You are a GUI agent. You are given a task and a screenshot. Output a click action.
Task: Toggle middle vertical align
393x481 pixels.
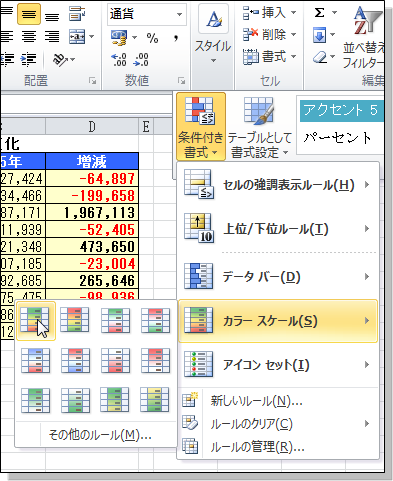pyautogui.click(x=29, y=14)
